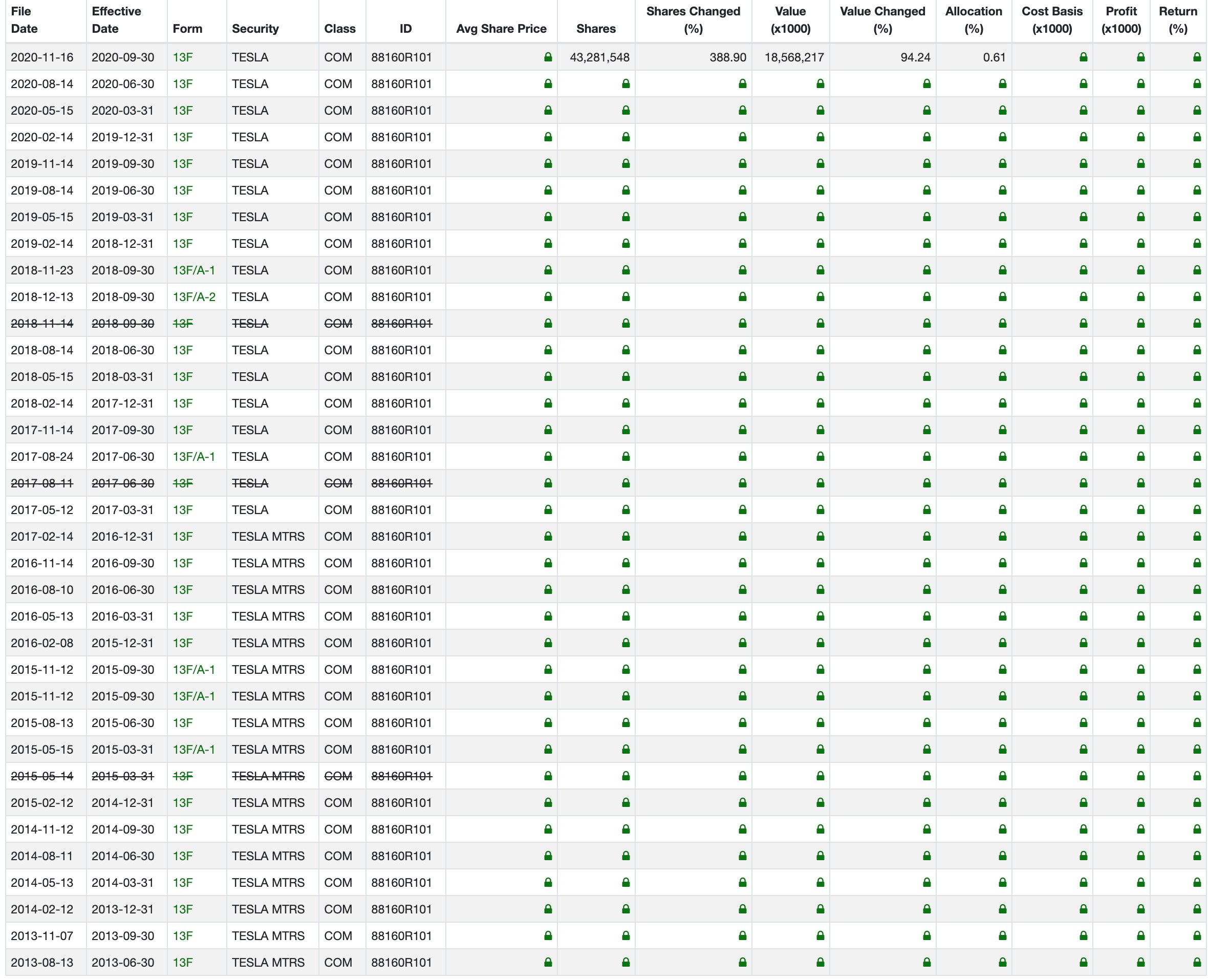Click the Shares lock icon in the 2014-05-13 row
1208x980 pixels.
[625, 882]
